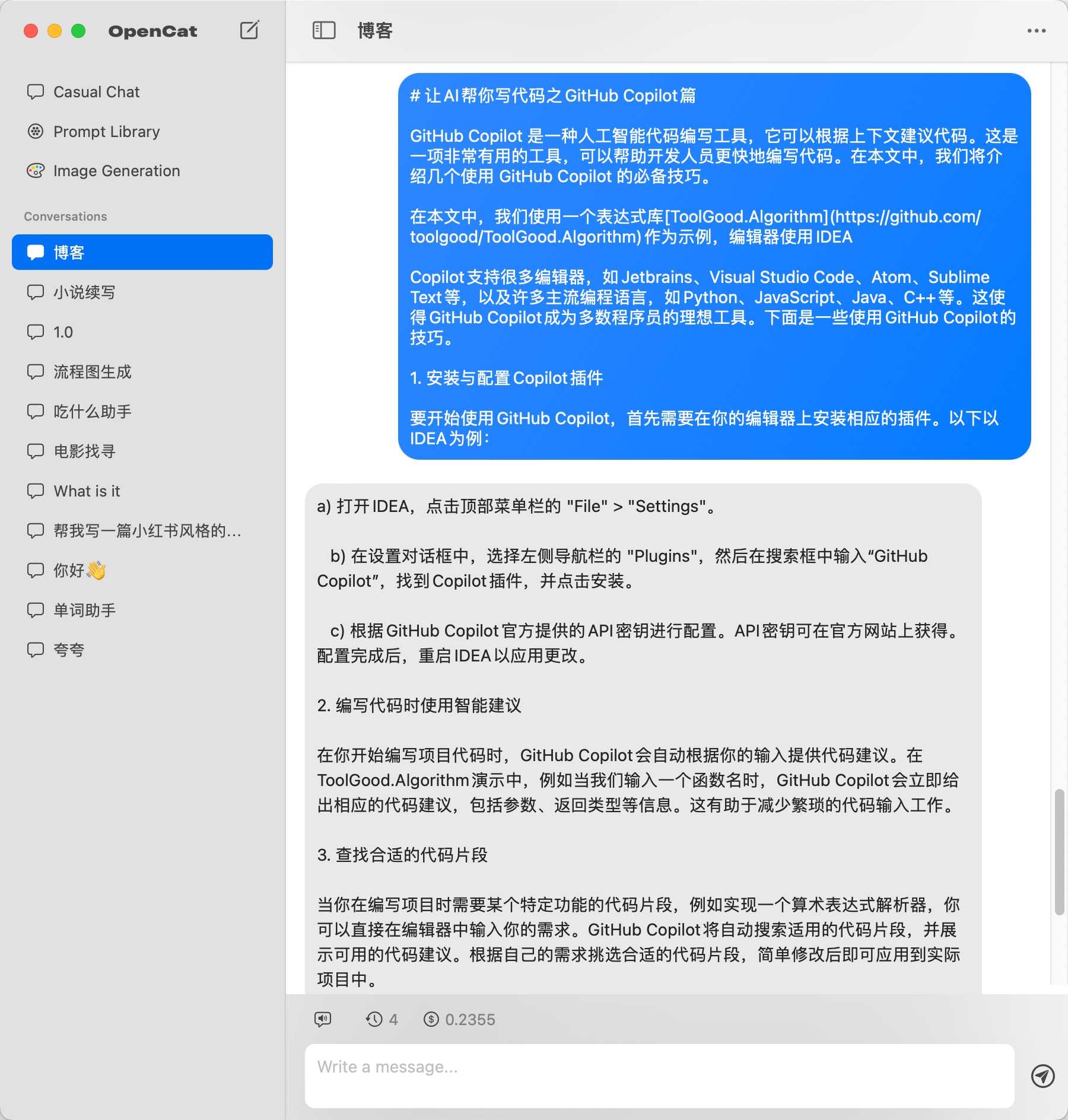
Task: Select the 小说续写 conversation
Action: tap(142, 292)
